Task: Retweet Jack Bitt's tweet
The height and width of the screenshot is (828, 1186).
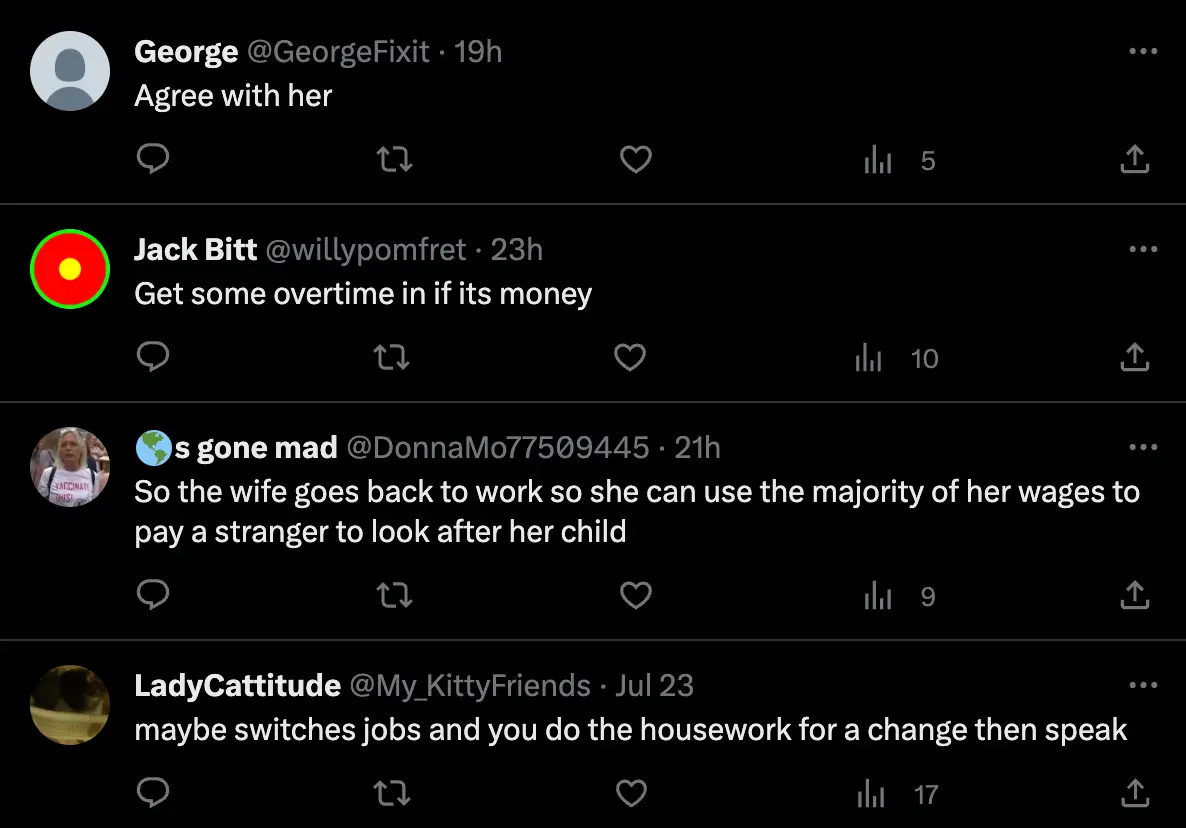Action: click(392, 358)
